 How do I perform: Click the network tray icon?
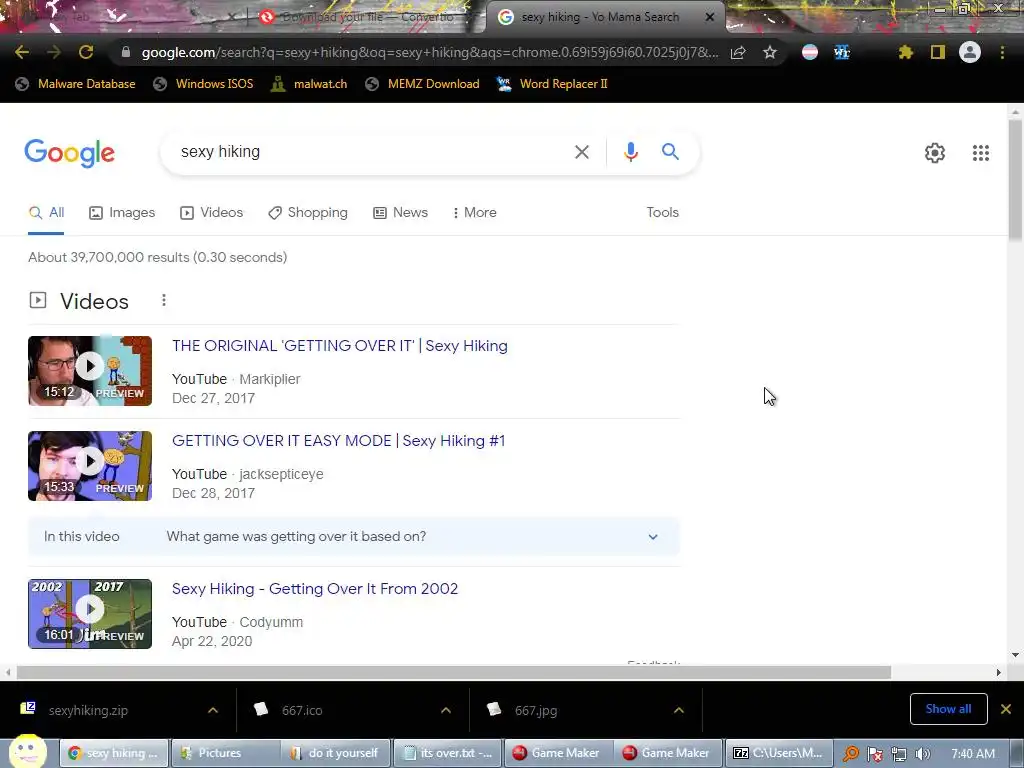(x=899, y=754)
